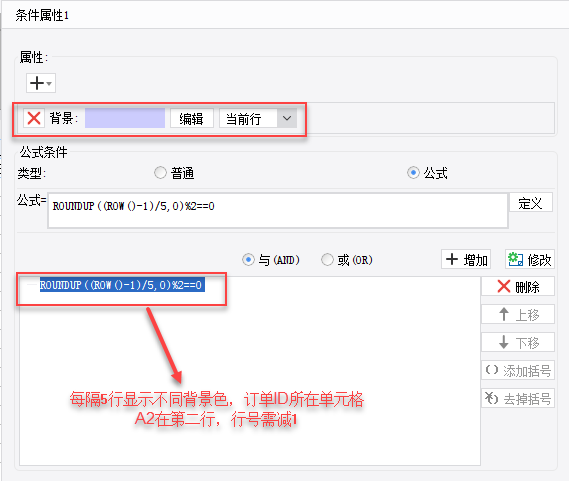The image size is (569, 481).
Task: Click the 修改 modify icon button
Action: pyautogui.click(x=530, y=259)
